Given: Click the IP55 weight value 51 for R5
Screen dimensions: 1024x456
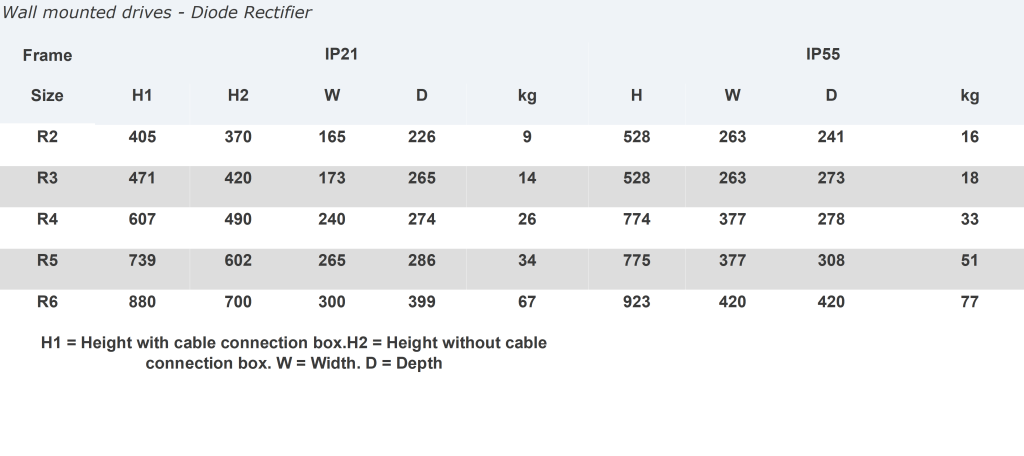Looking at the screenshot, I should tap(969, 261).
